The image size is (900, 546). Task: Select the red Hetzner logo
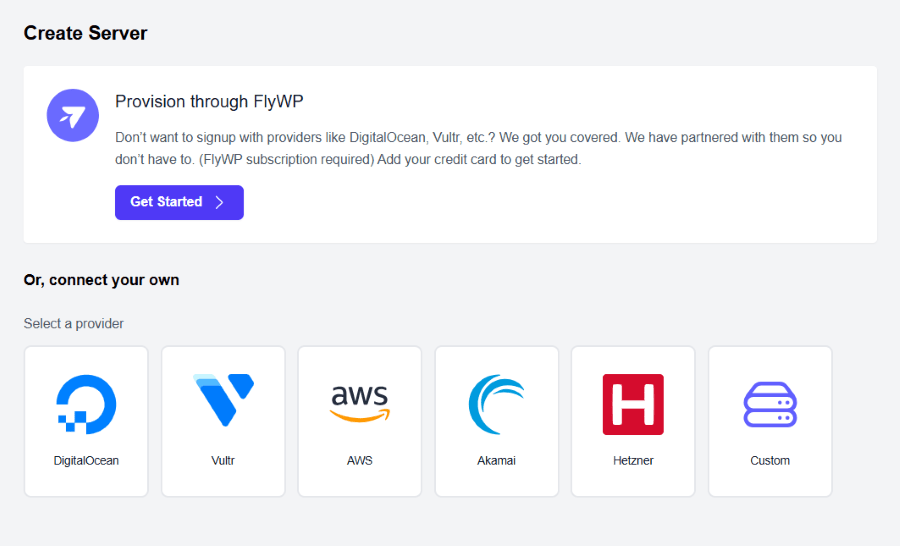(x=633, y=404)
